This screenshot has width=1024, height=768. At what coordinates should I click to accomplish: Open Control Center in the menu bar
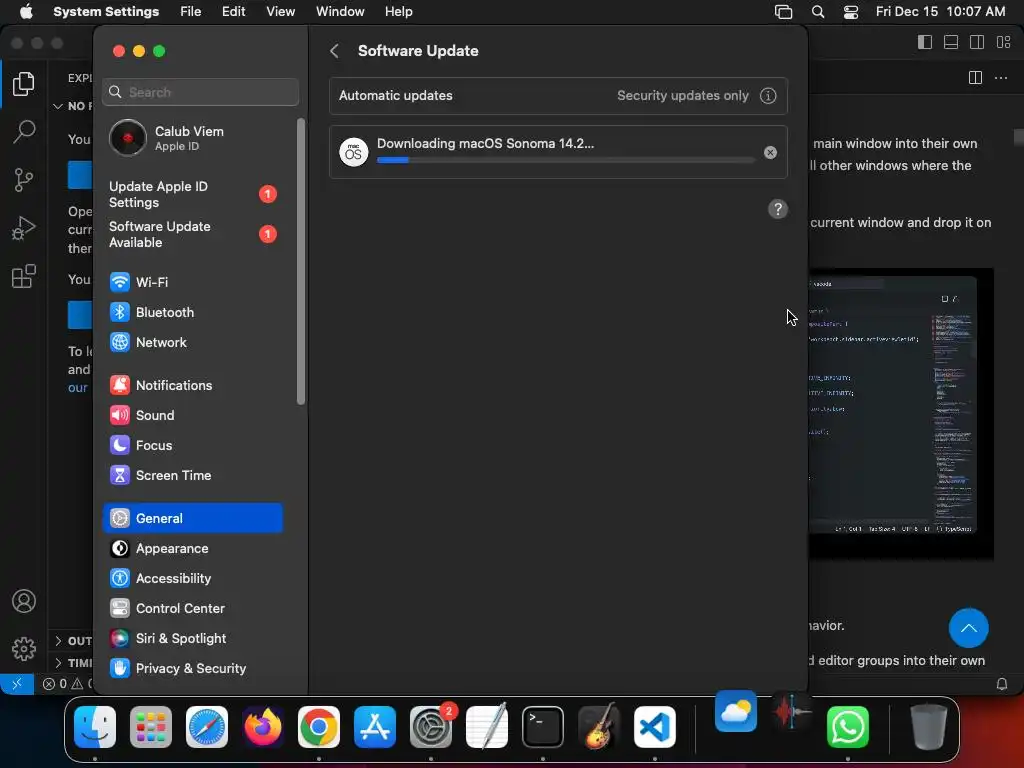point(850,12)
